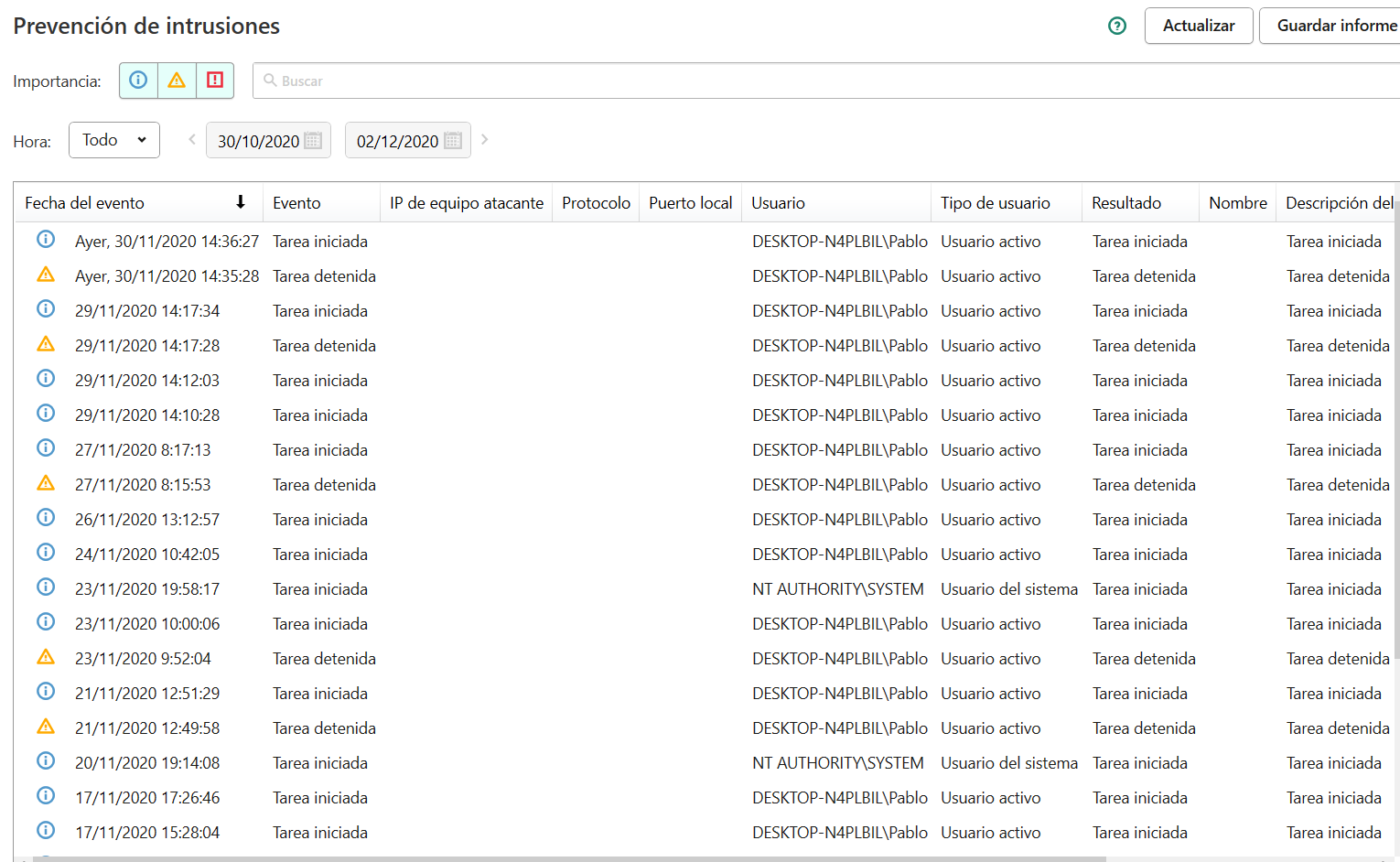
Task: Toggle the warning importance filter
Action: [177, 81]
